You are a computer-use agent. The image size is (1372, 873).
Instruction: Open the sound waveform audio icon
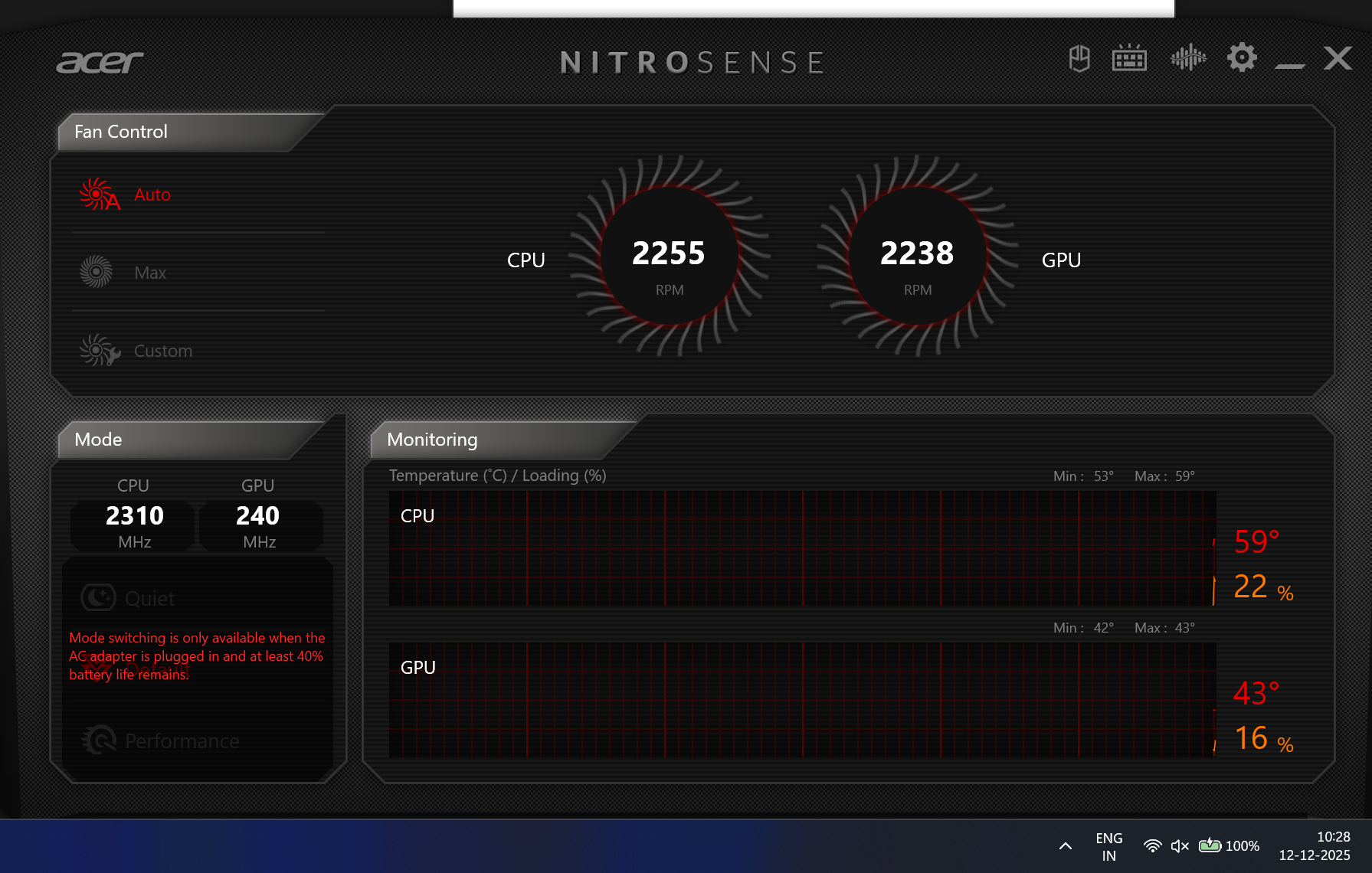1188,57
